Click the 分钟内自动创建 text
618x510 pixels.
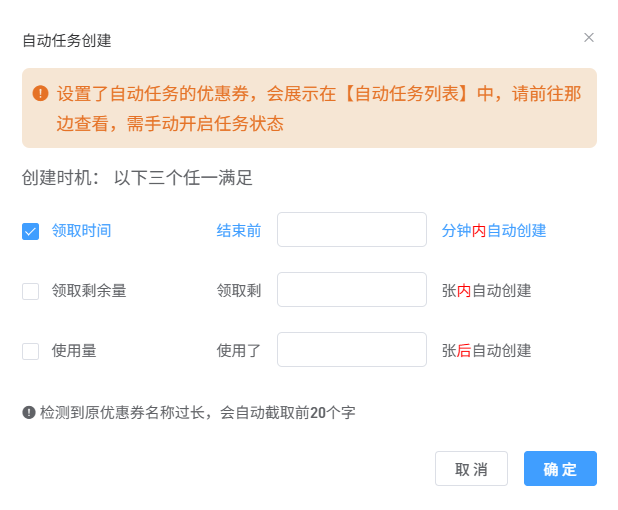(x=494, y=231)
